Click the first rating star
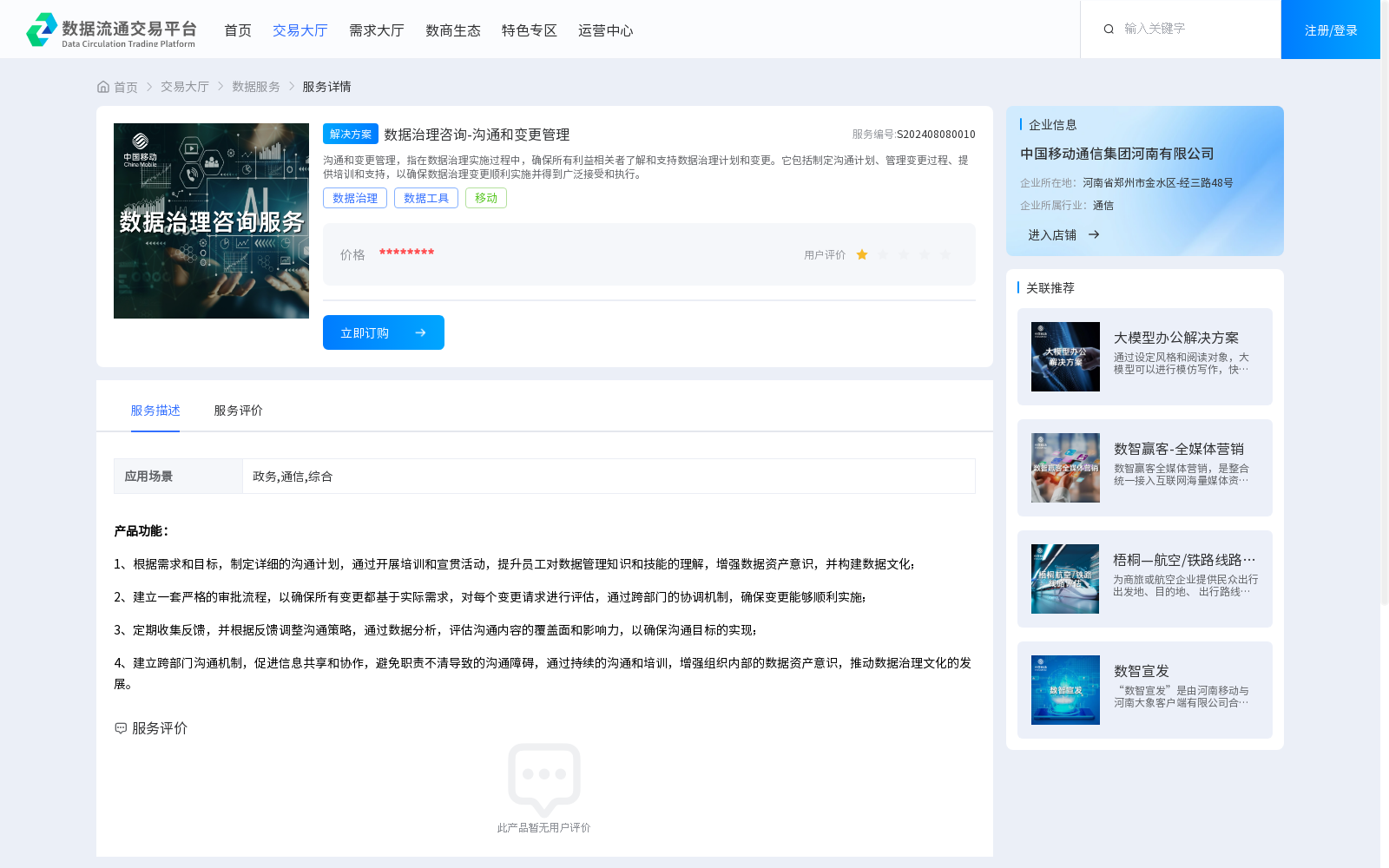Image resolution: width=1389 pixels, height=868 pixels. (x=862, y=254)
